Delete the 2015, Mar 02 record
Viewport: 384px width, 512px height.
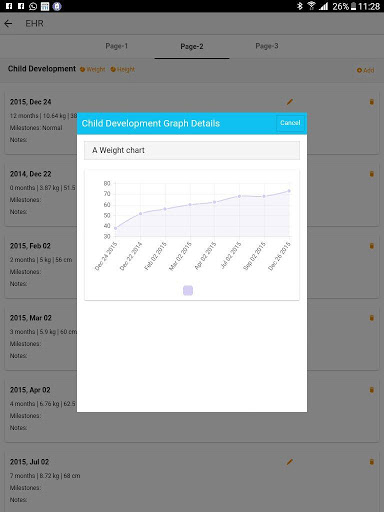coord(372,318)
